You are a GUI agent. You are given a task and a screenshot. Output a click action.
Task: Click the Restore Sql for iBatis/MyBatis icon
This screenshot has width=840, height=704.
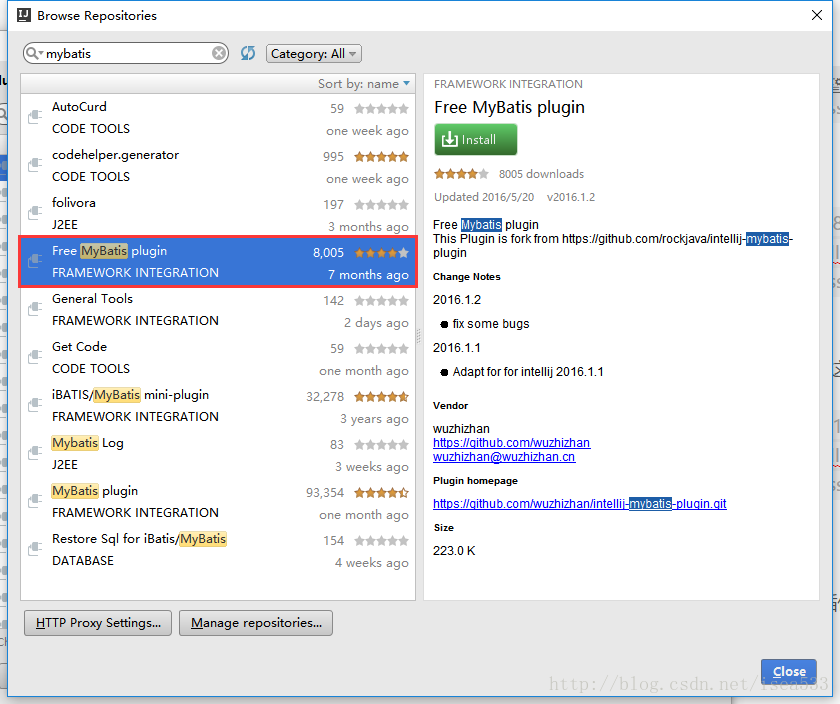pyautogui.click(x=35, y=548)
